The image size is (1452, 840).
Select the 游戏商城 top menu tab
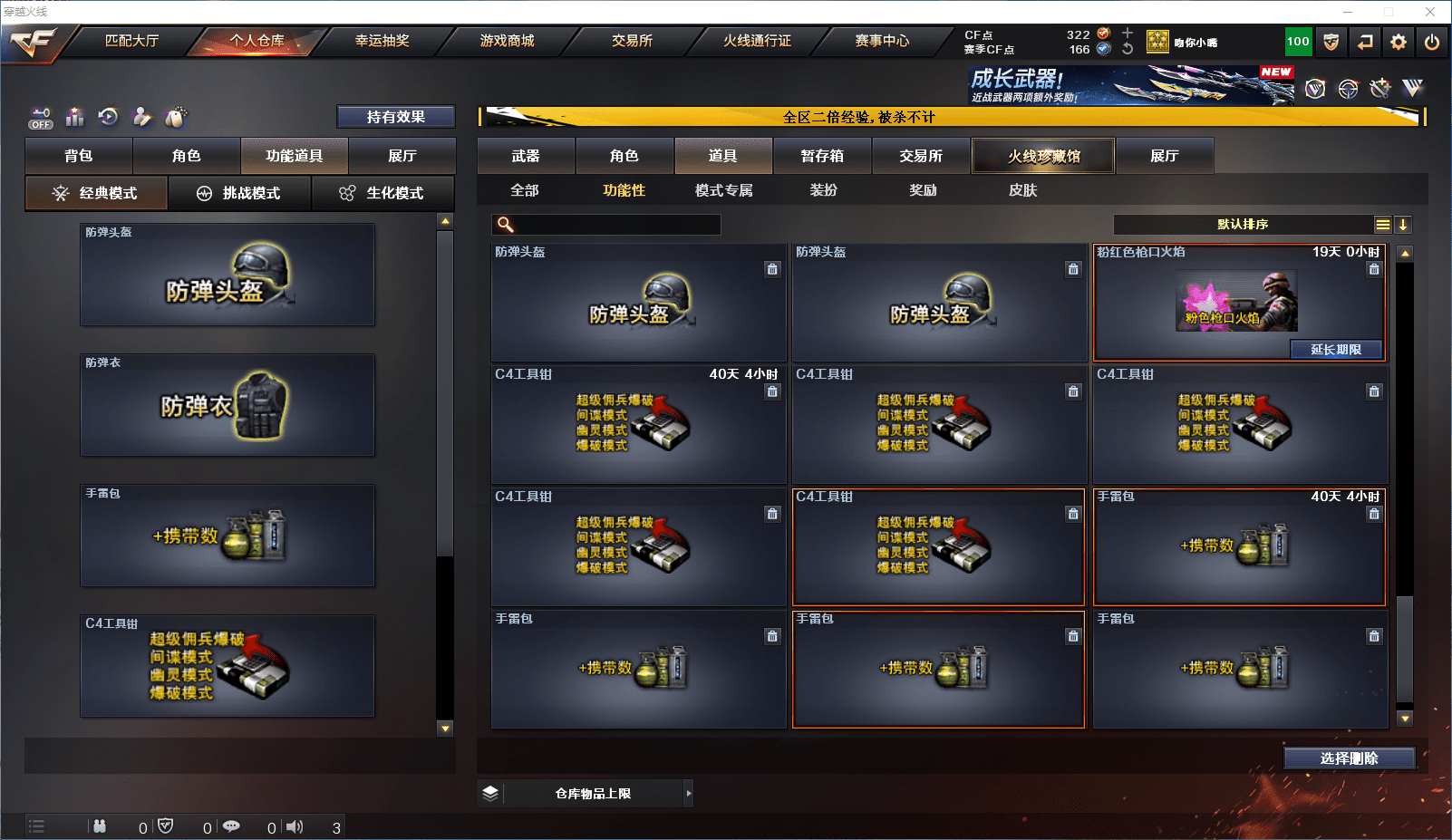507,41
